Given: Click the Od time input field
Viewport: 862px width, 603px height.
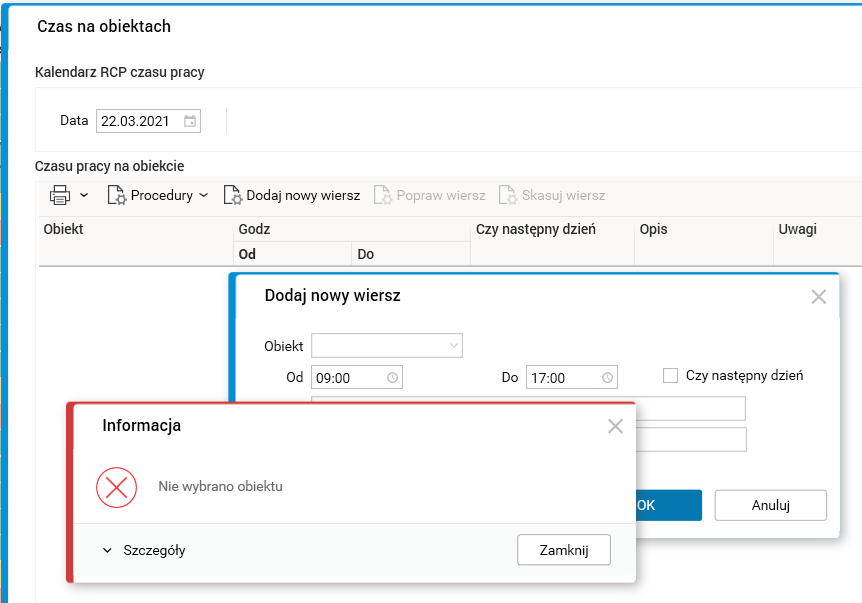Looking at the screenshot, I should [x=345, y=378].
